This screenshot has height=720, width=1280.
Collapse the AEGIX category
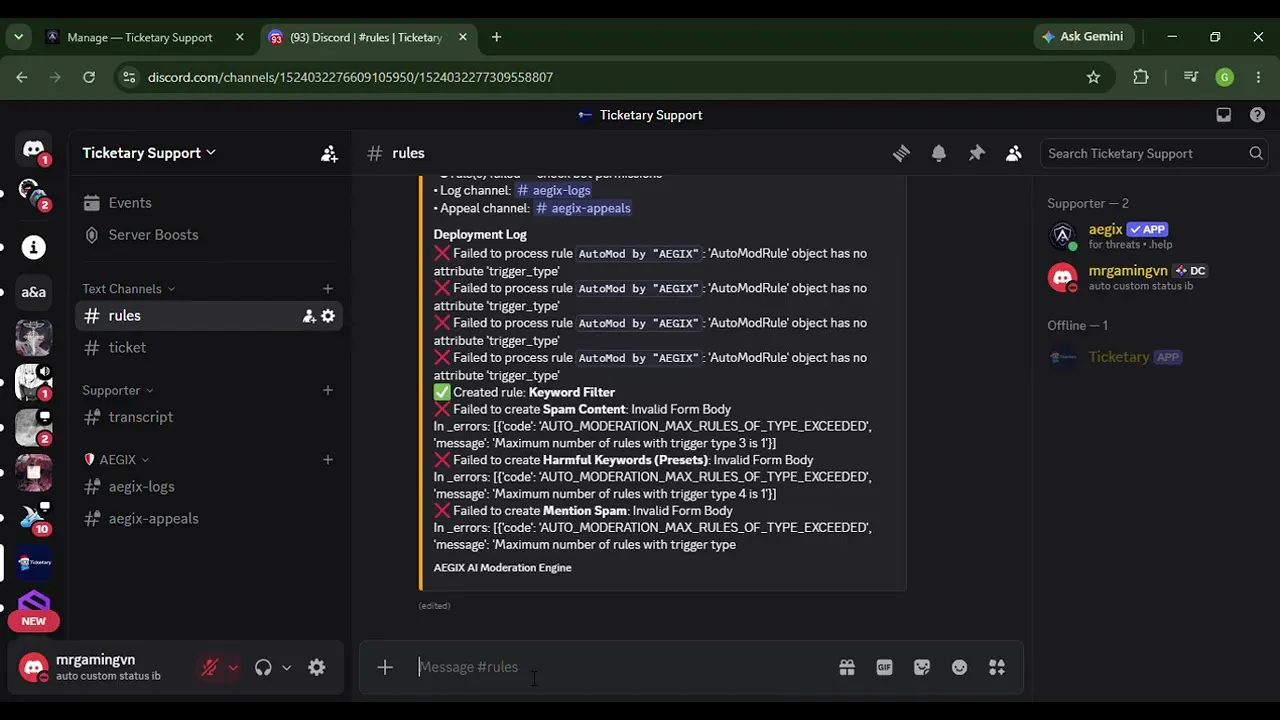point(116,460)
